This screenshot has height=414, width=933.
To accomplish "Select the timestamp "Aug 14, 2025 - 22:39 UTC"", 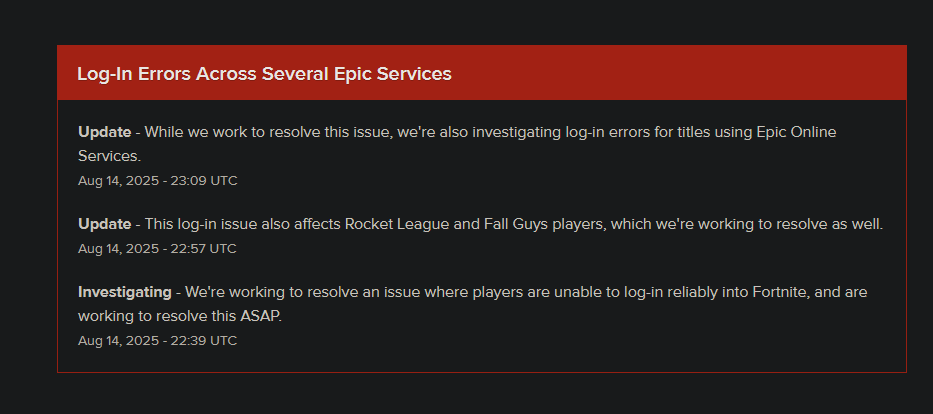I will click(157, 341).
